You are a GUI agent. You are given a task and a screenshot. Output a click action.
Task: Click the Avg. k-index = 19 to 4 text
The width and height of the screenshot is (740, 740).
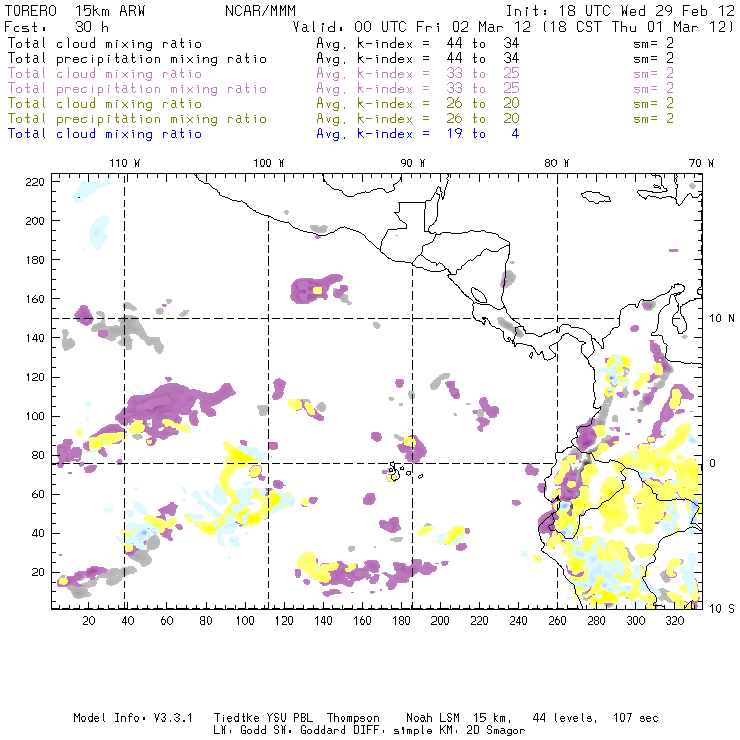[417, 134]
